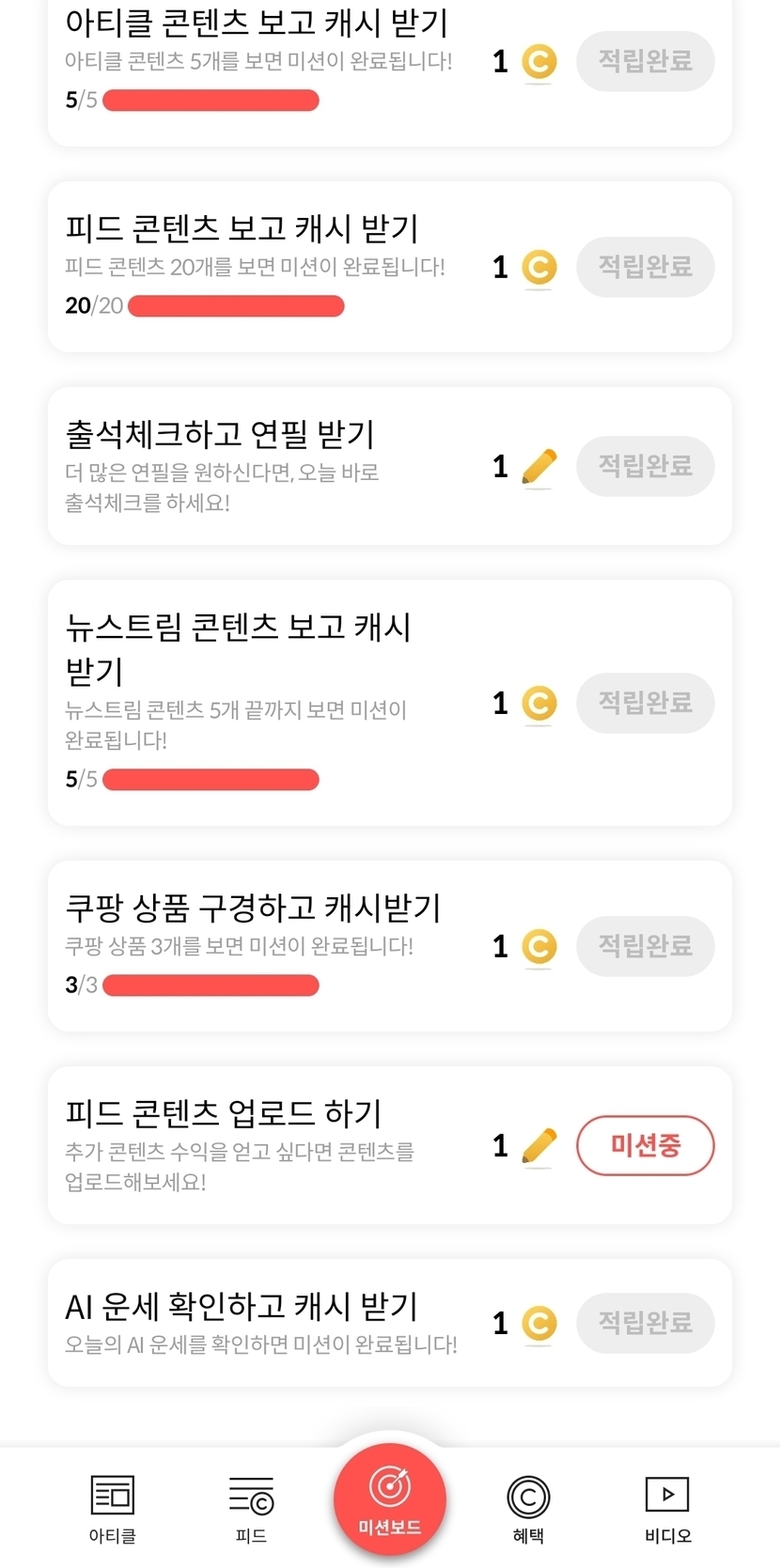
Task: Tap 피드 콘텐츠 20/20 progress bar
Action: (x=236, y=306)
